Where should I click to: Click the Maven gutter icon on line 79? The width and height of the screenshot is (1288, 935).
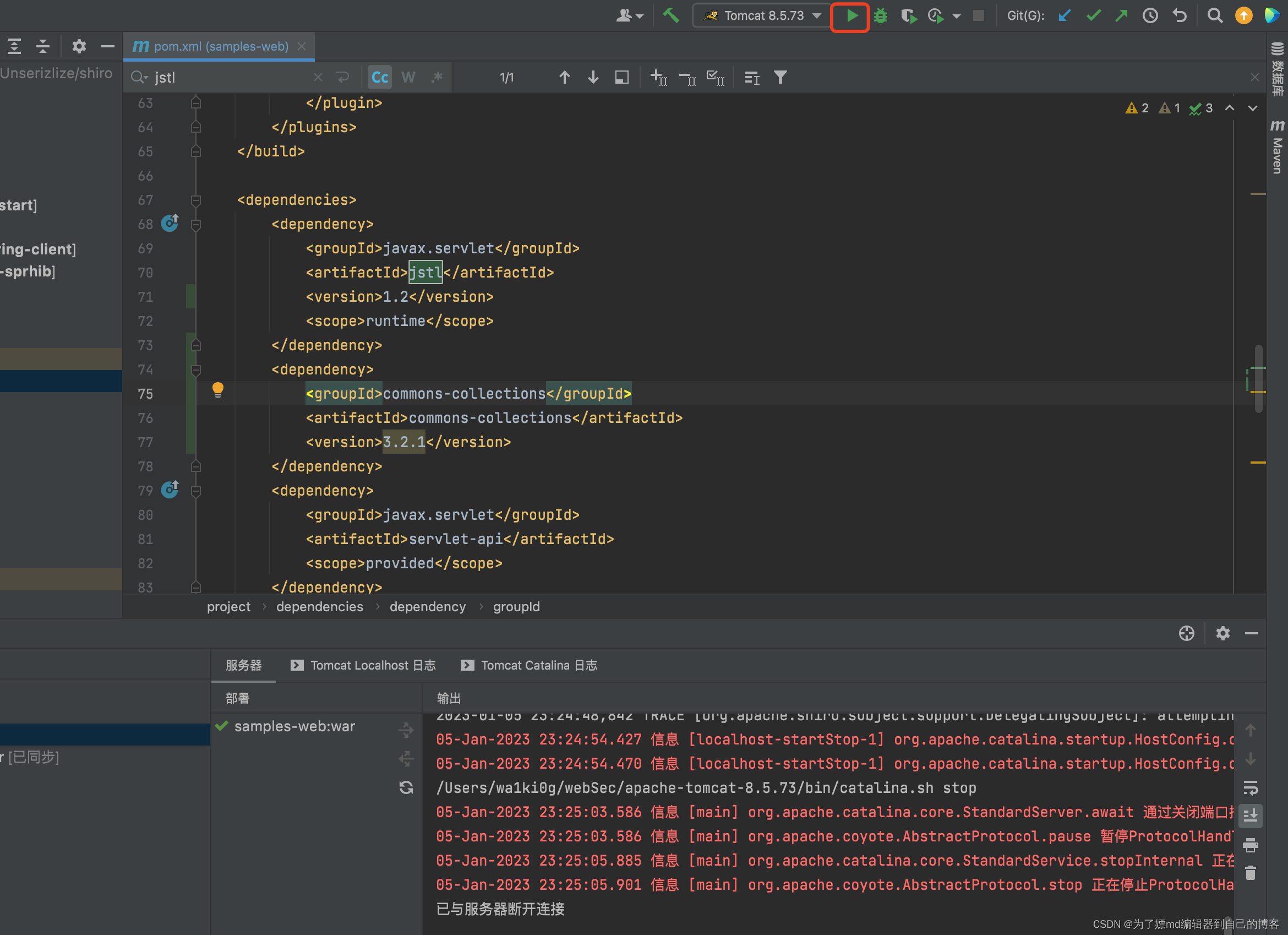pos(170,490)
